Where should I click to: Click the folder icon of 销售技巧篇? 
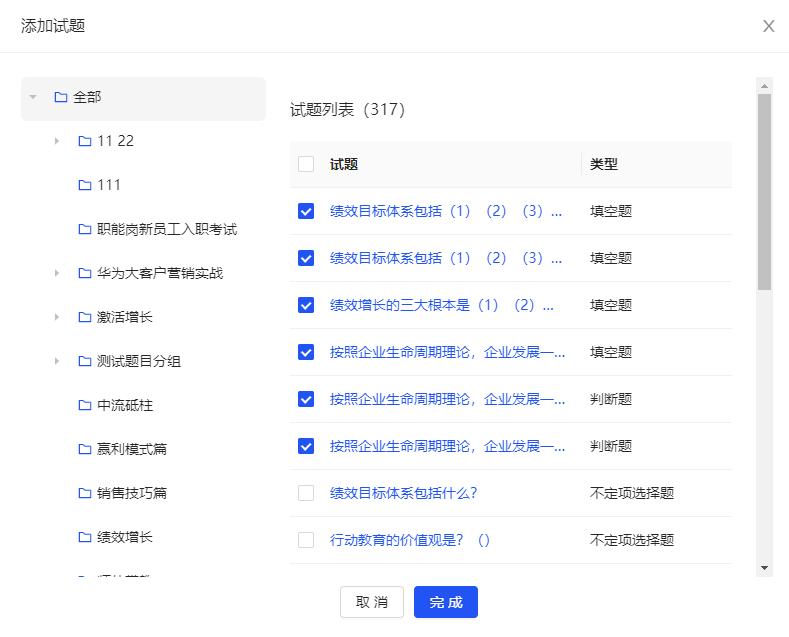85,493
